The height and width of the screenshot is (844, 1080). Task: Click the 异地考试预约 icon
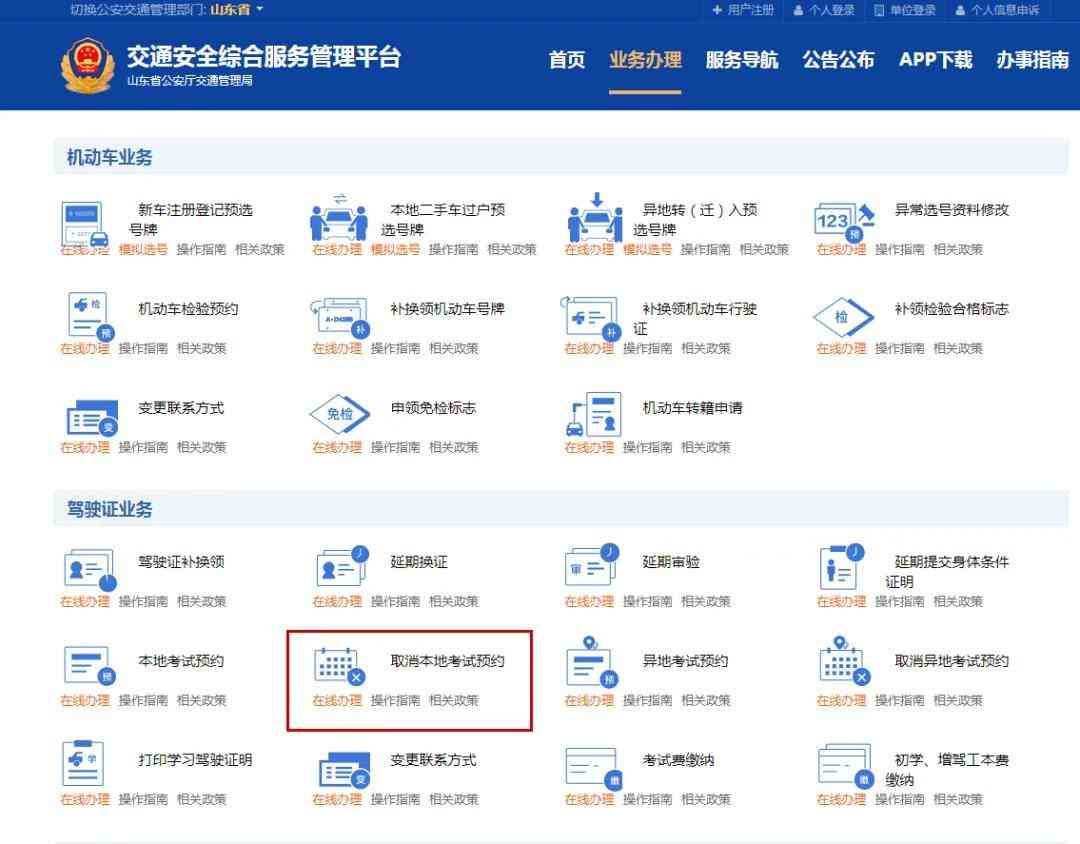click(x=591, y=663)
